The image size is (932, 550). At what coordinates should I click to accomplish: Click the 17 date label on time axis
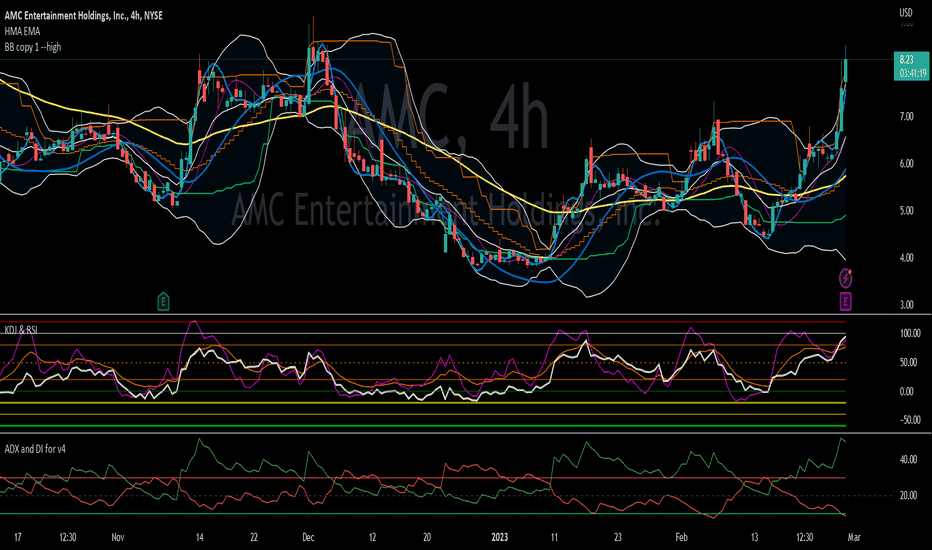(18, 538)
